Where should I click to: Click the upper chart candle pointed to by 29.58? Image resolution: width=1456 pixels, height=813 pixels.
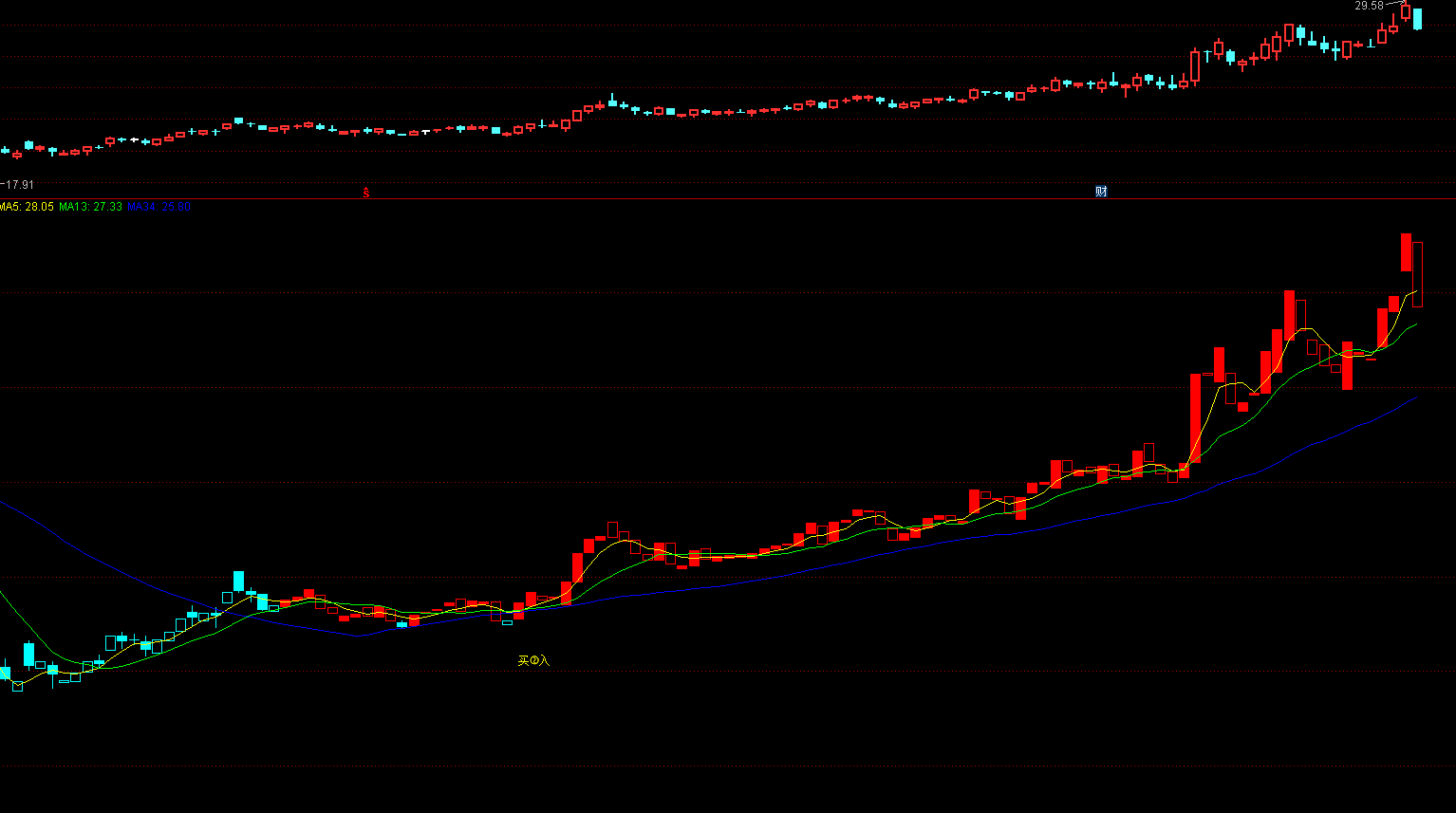[1406, 11]
